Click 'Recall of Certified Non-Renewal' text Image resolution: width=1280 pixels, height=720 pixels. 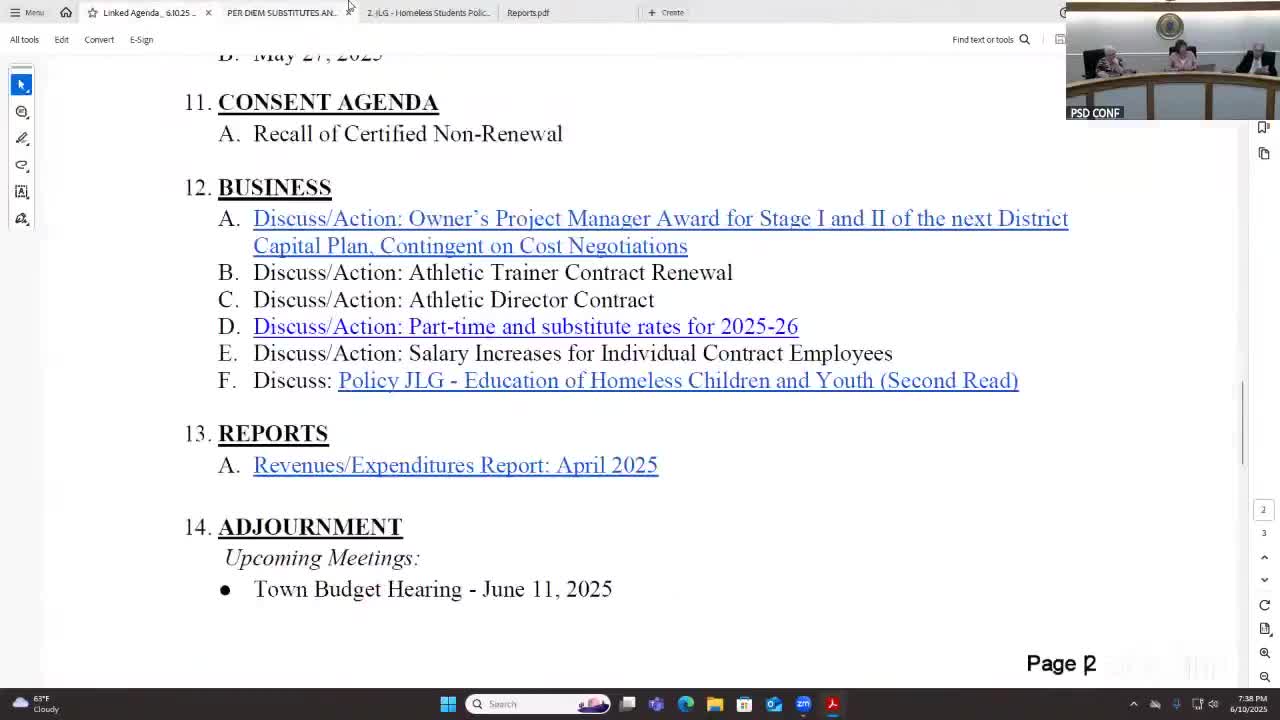click(408, 134)
